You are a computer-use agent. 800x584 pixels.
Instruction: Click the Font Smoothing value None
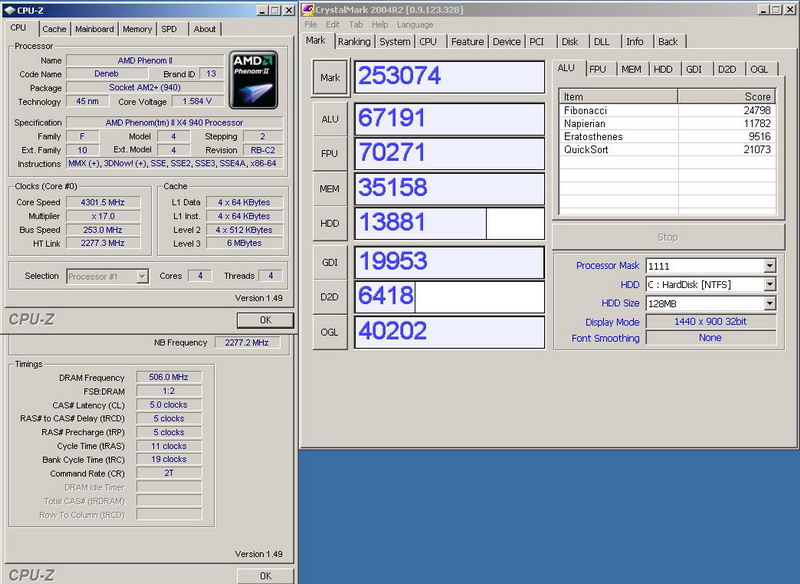710,338
